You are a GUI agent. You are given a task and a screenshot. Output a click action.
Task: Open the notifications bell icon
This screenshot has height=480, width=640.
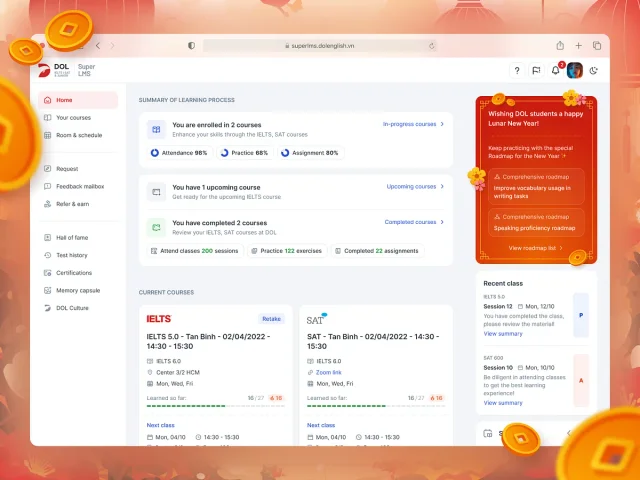556,71
